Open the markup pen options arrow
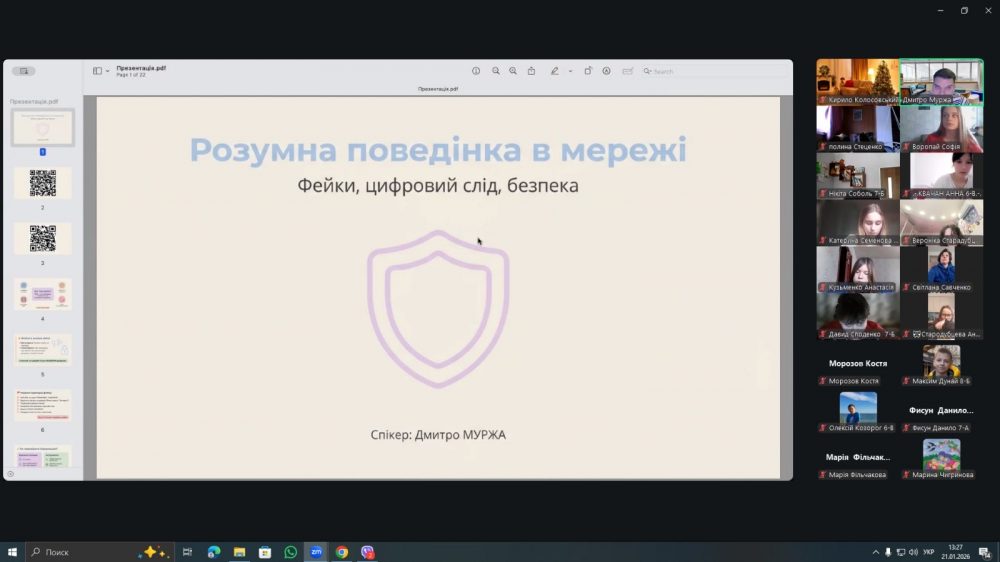This screenshot has height=562, width=1000. click(x=570, y=71)
